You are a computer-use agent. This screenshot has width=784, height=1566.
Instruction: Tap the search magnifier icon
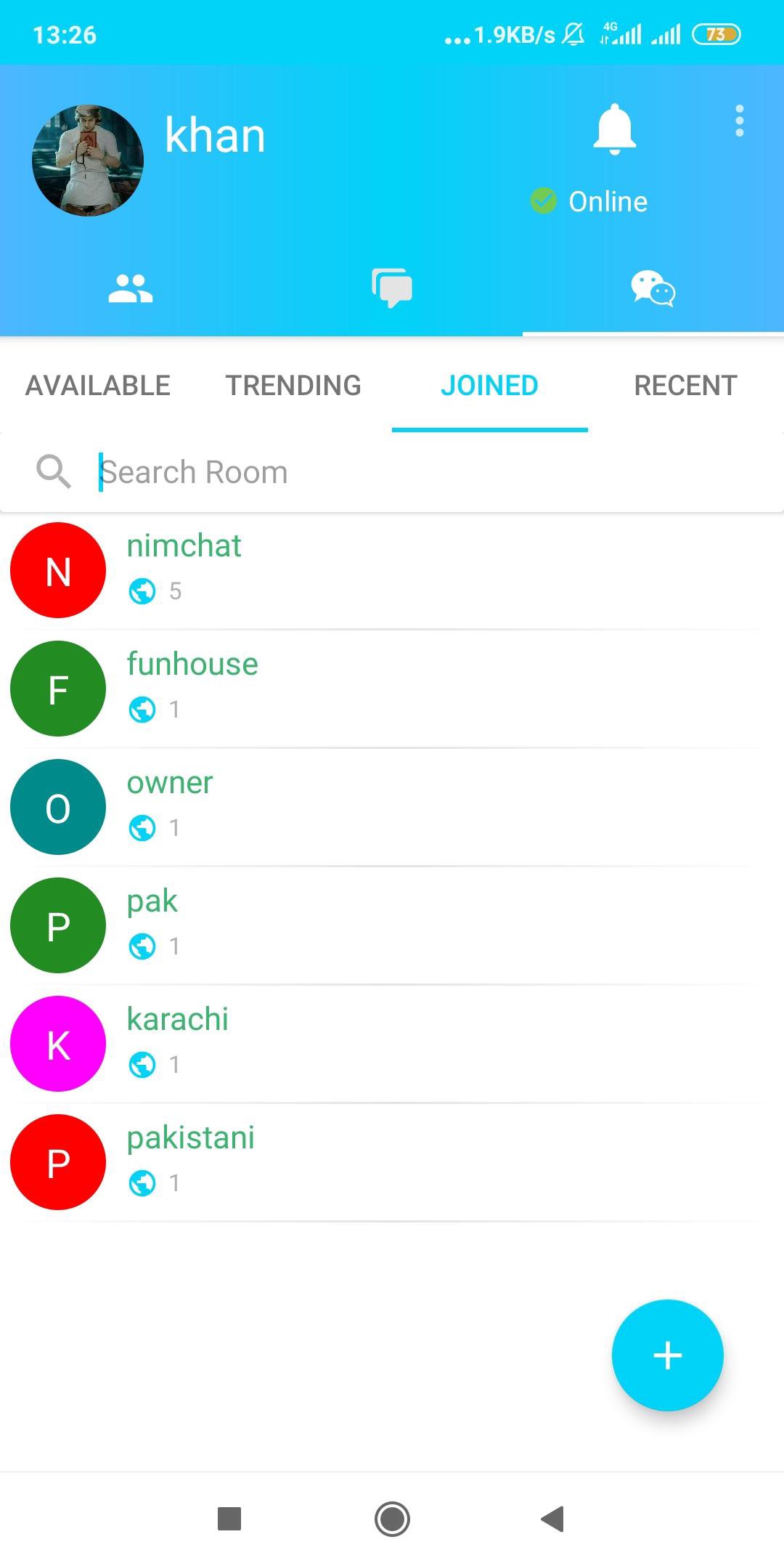pos(54,472)
